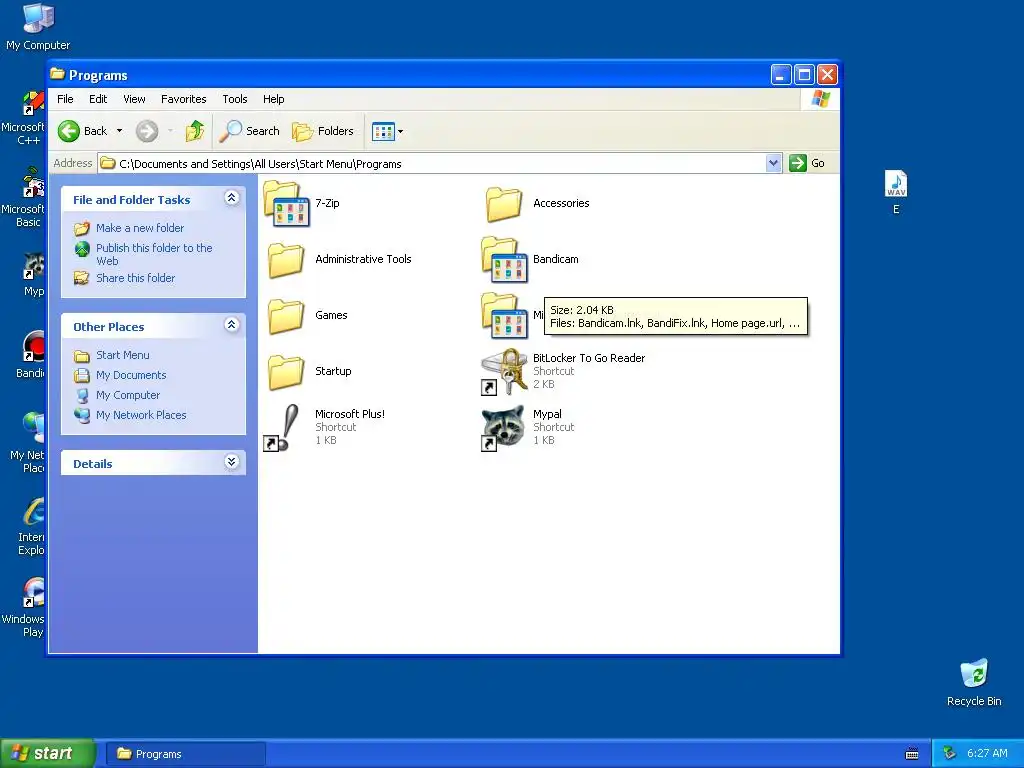Toggle the Folders pane button

(323, 131)
